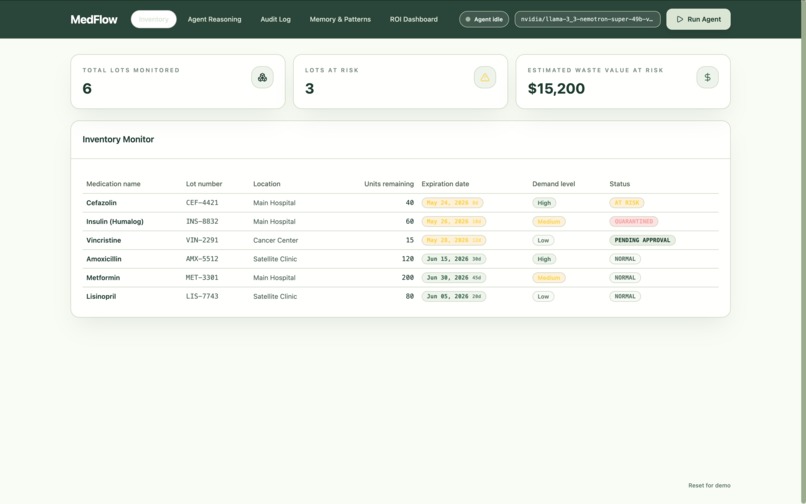Screen dimensions: 806x504
Task: Click the Units remaining column header
Action: pyautogui.click(x=389, y=184)
